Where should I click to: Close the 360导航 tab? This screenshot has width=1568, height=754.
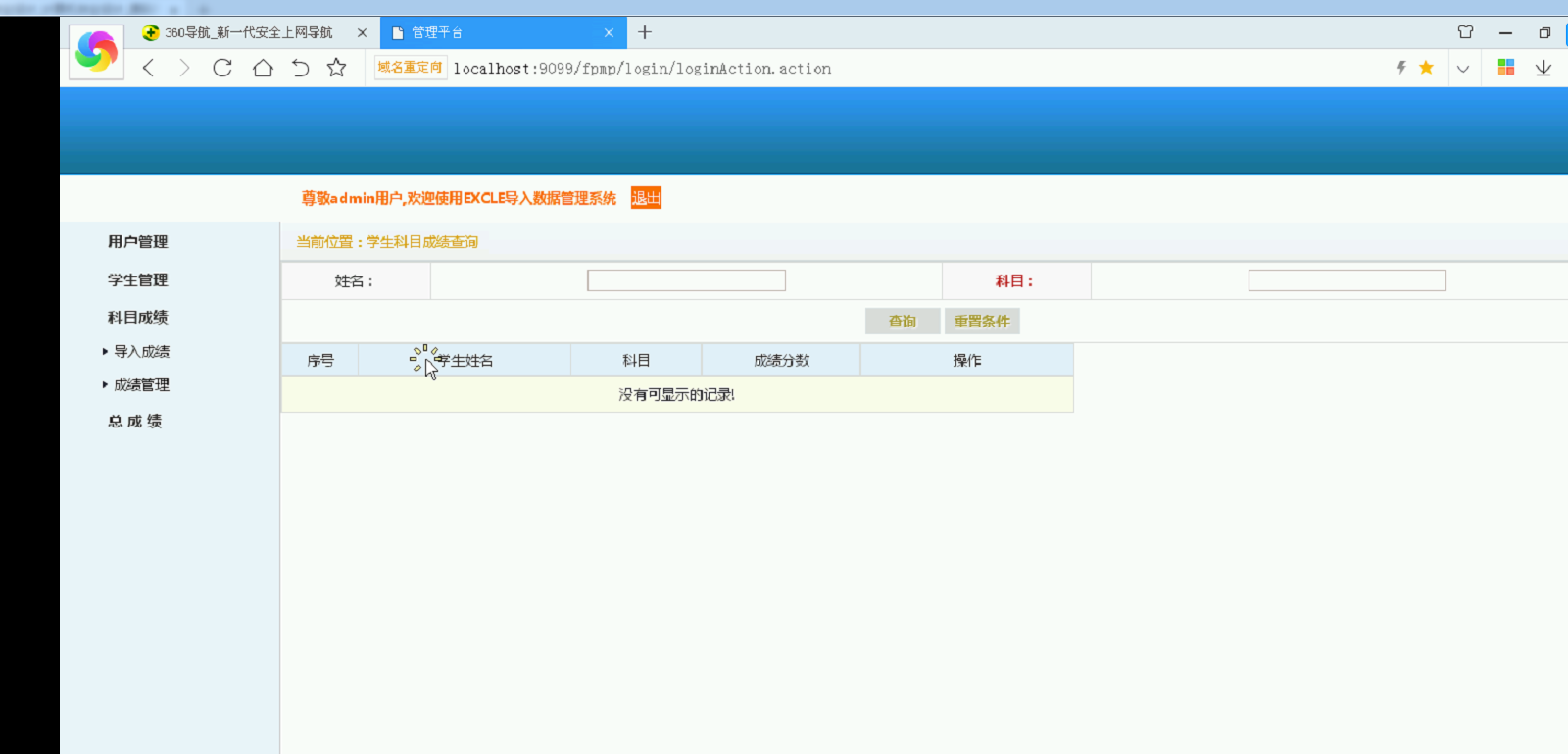362,32
